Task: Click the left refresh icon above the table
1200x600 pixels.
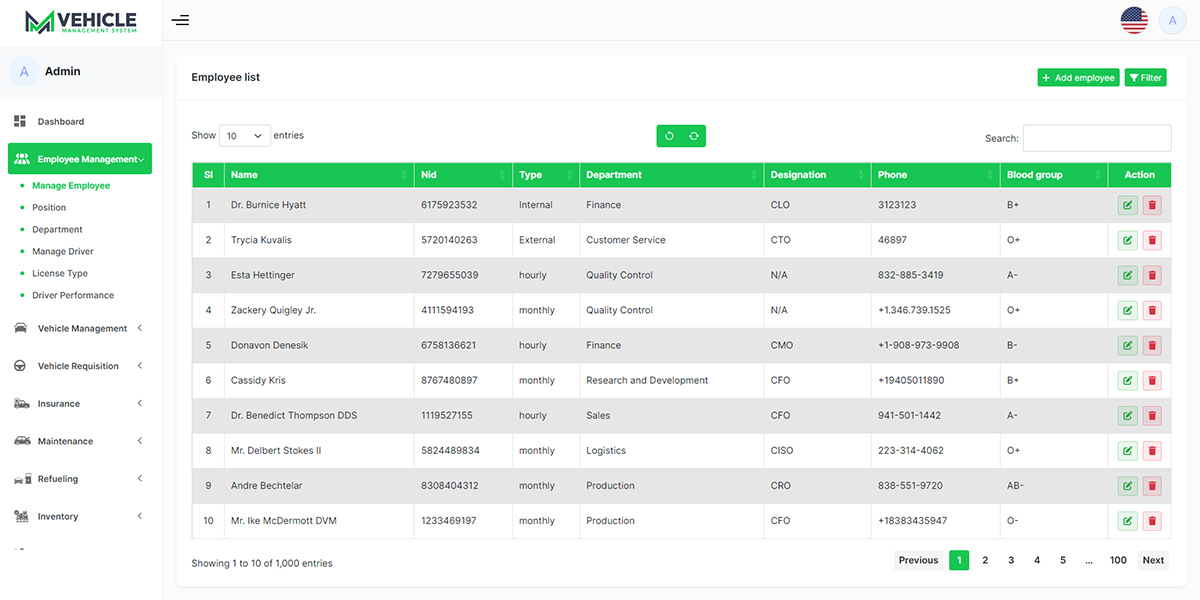Action: coord(669,136)
